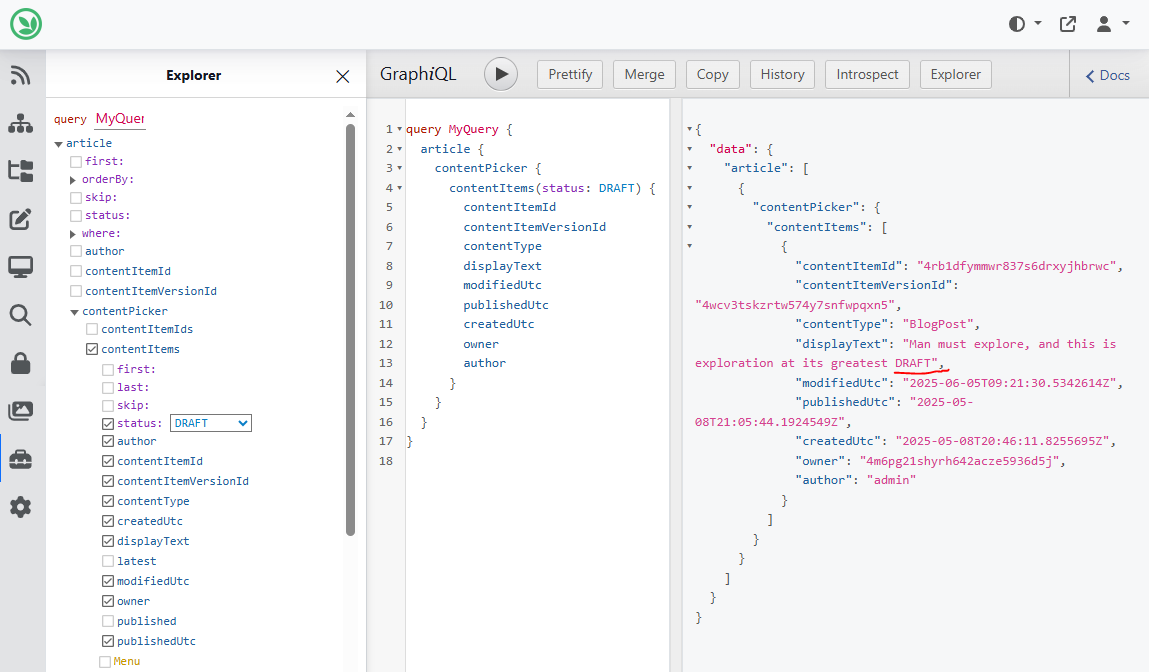This screenshot has height=672, width=1149.
Task: Open the status DRAFT dropdown
Action: (x=211, y=423)
